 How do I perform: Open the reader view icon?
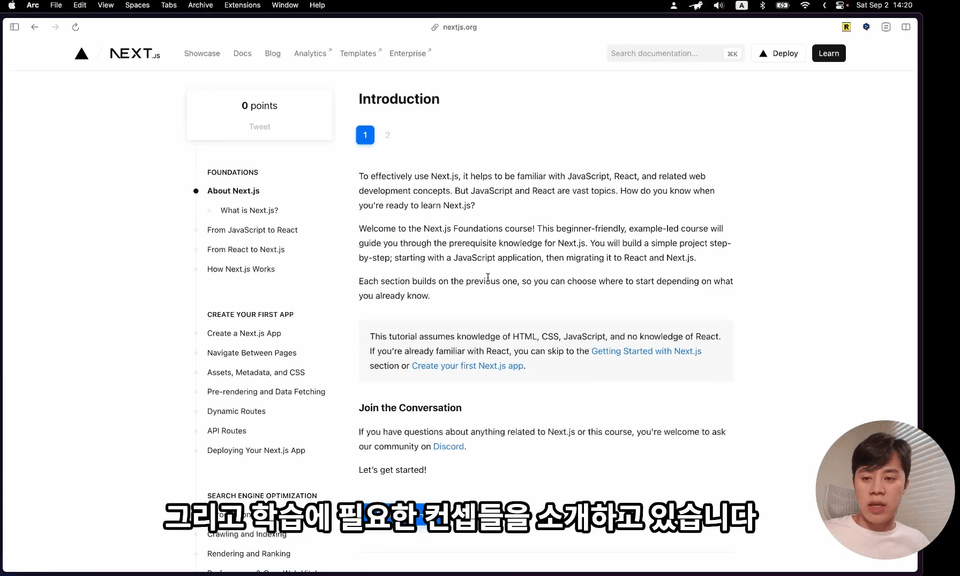click(x=886, y=27)
